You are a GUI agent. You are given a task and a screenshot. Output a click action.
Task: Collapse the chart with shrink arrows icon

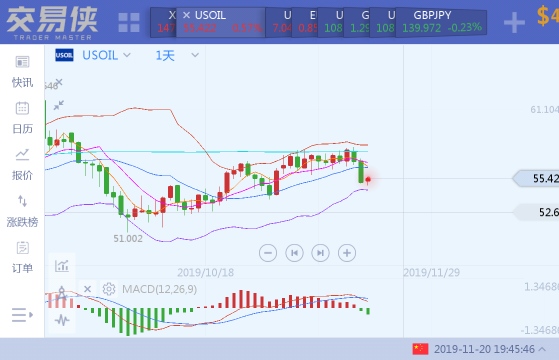[58, 105]
